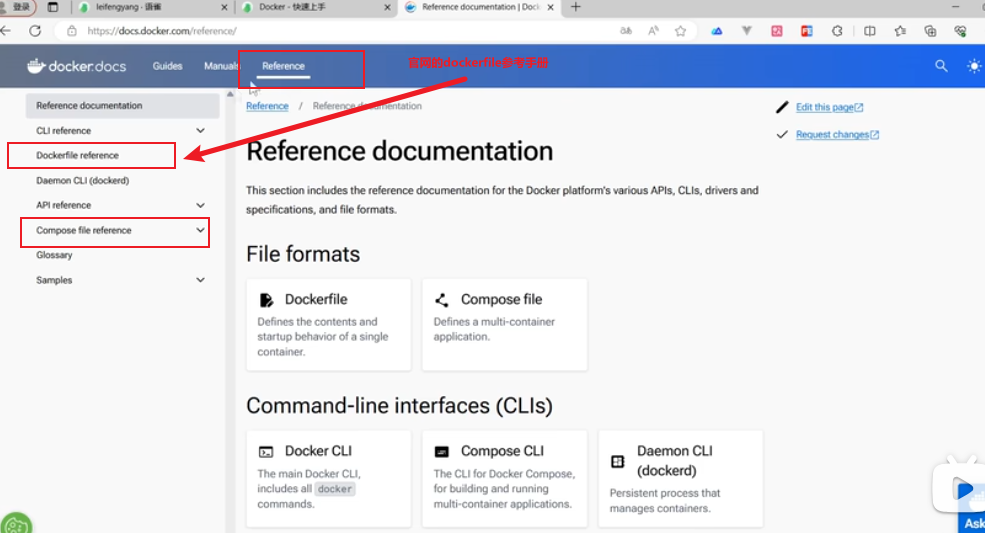The image size is (985, 533).
Task: Click the pencil icon beside Edit this page
Action: point(782,107)
